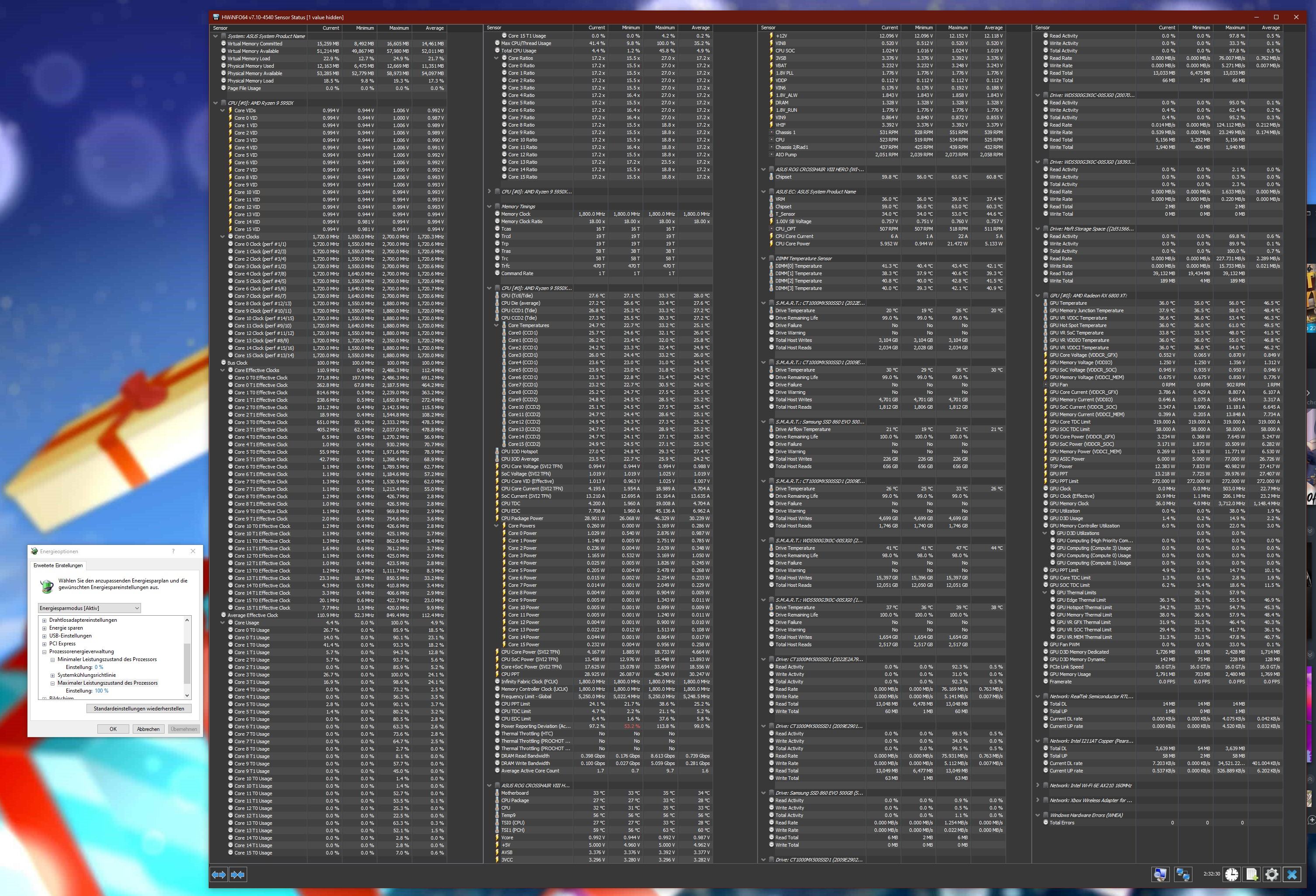Collapse Windows Hardware Errors (WHEA) section

pyautogui.click(x=1037, y=815)
